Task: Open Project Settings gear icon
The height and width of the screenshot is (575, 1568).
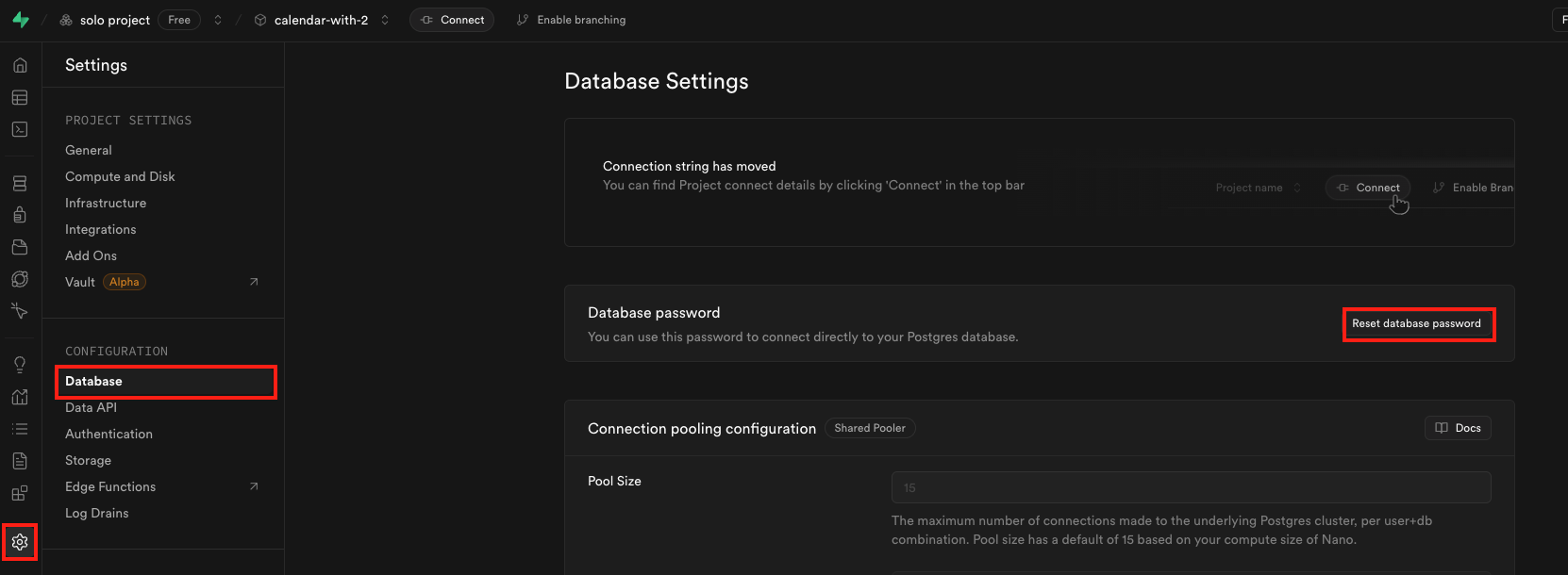Action: (x=20, y=542)
